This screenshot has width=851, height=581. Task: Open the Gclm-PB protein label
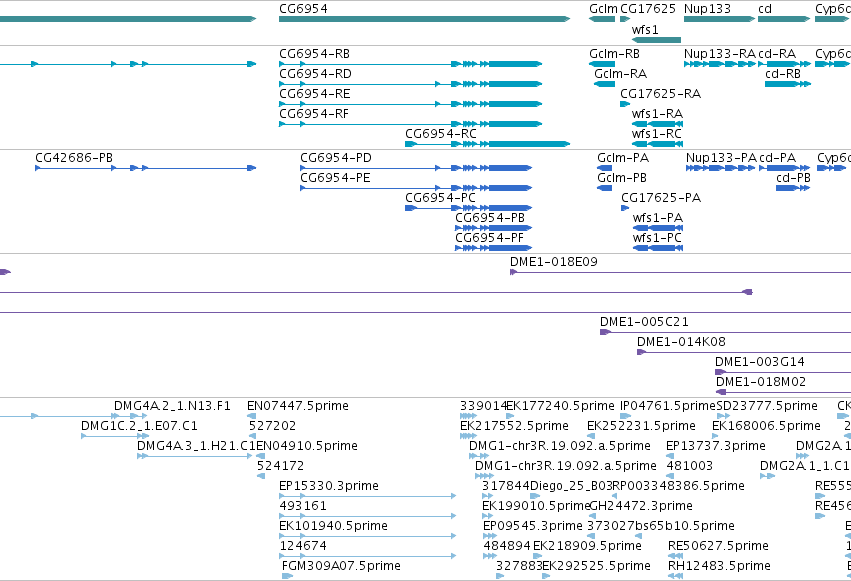tap(621, 178)
